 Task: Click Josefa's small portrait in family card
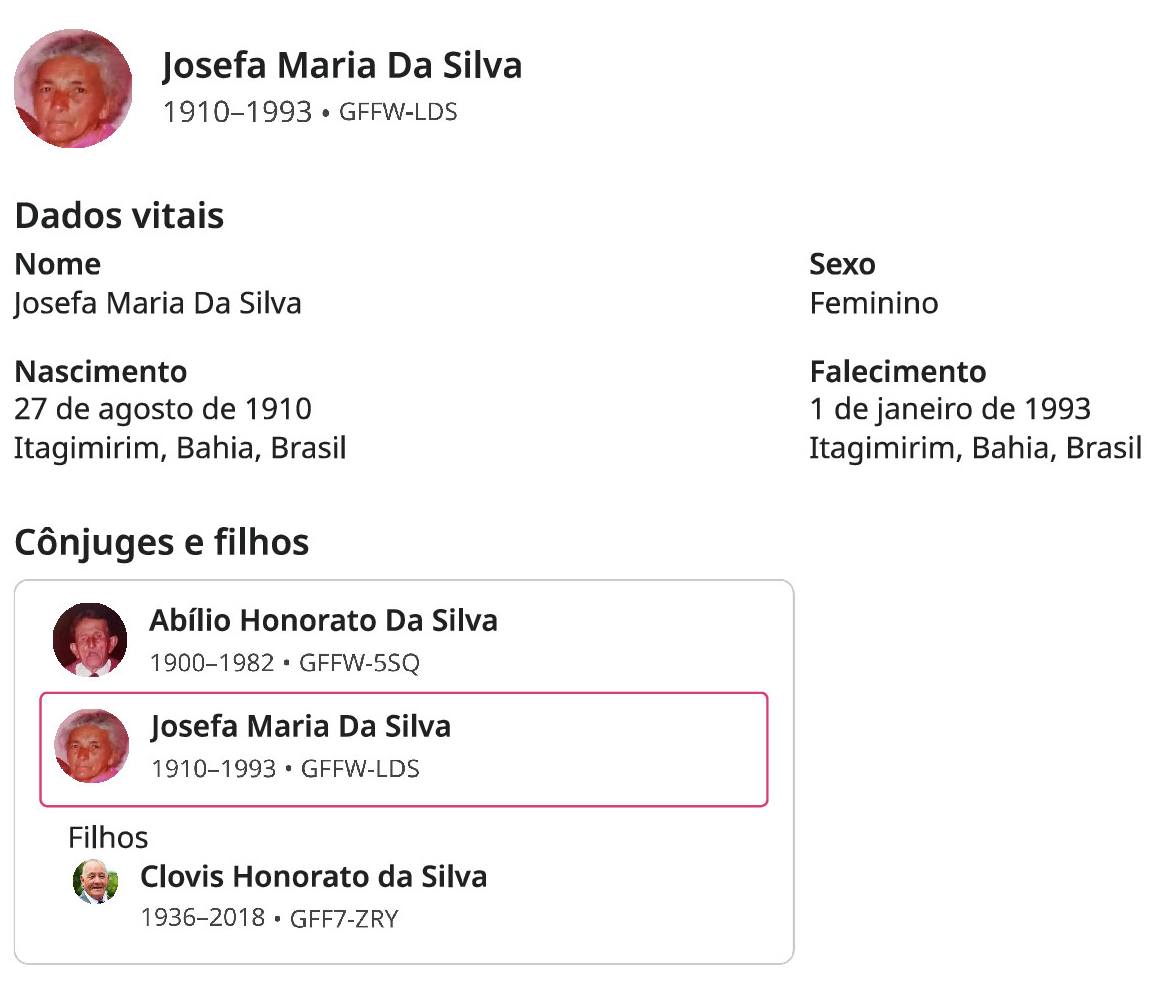pyautogui.click(x=92, y=746)
